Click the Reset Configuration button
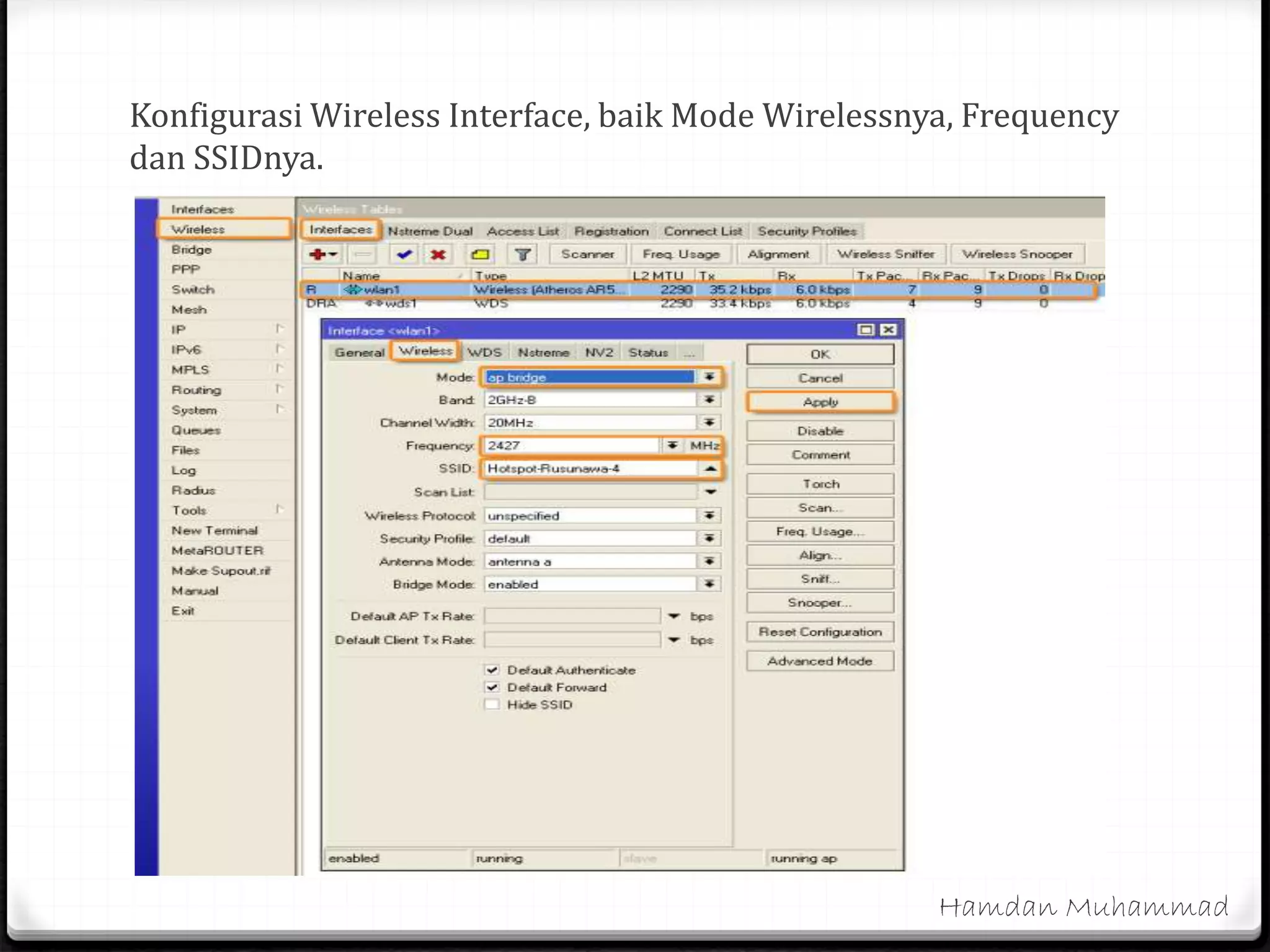The image size is (1270, 952). click(820, 632)
